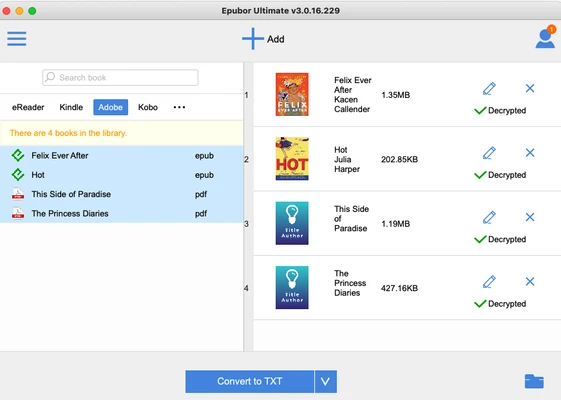The width and height of the screenshot is (561, 400).
Task: Edit metadata for The Princess Diaries
Action: click(489, 282)
